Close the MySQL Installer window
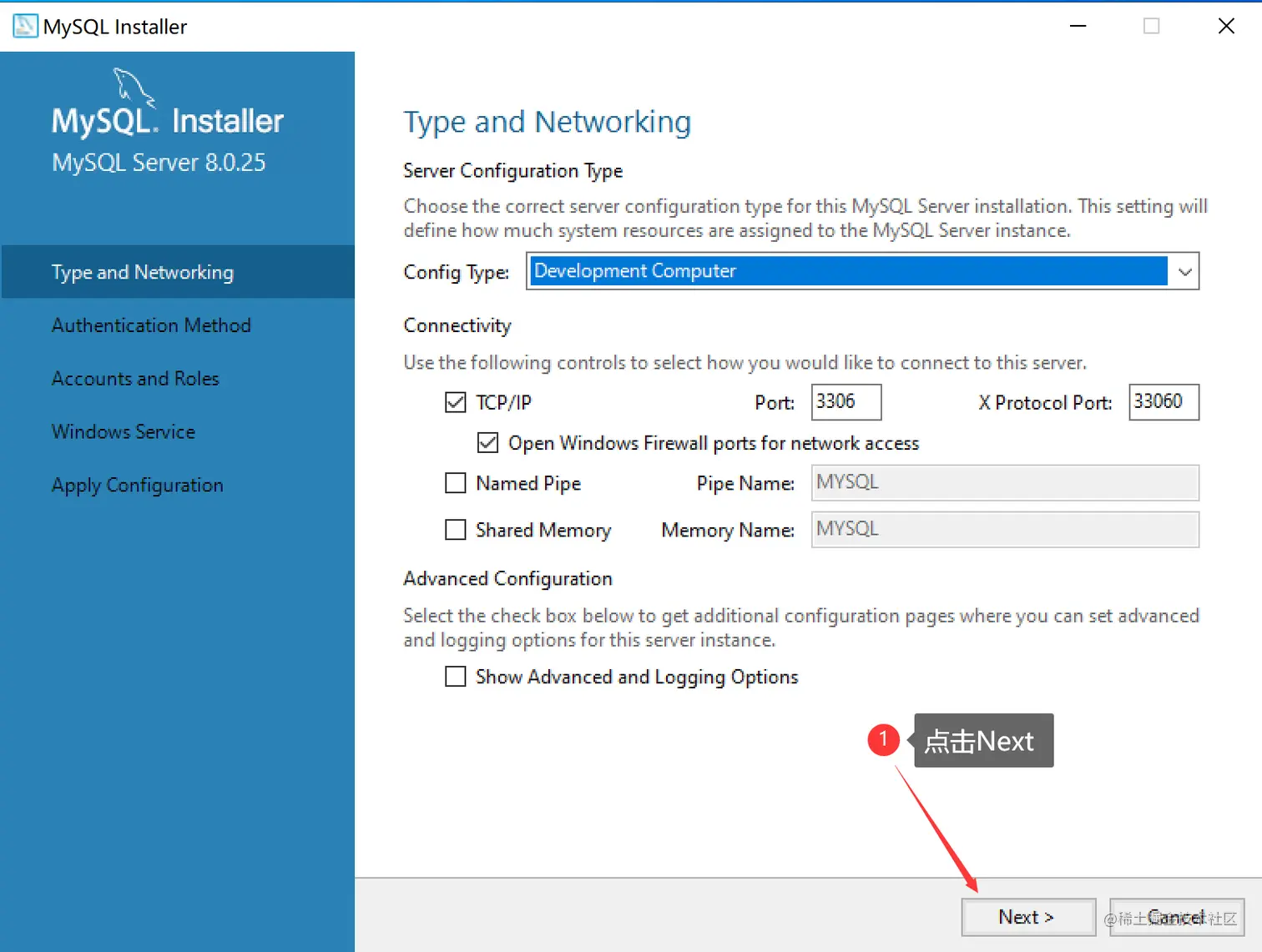The width and height of the screenshot is (1262, 952). click(1226, 26)
